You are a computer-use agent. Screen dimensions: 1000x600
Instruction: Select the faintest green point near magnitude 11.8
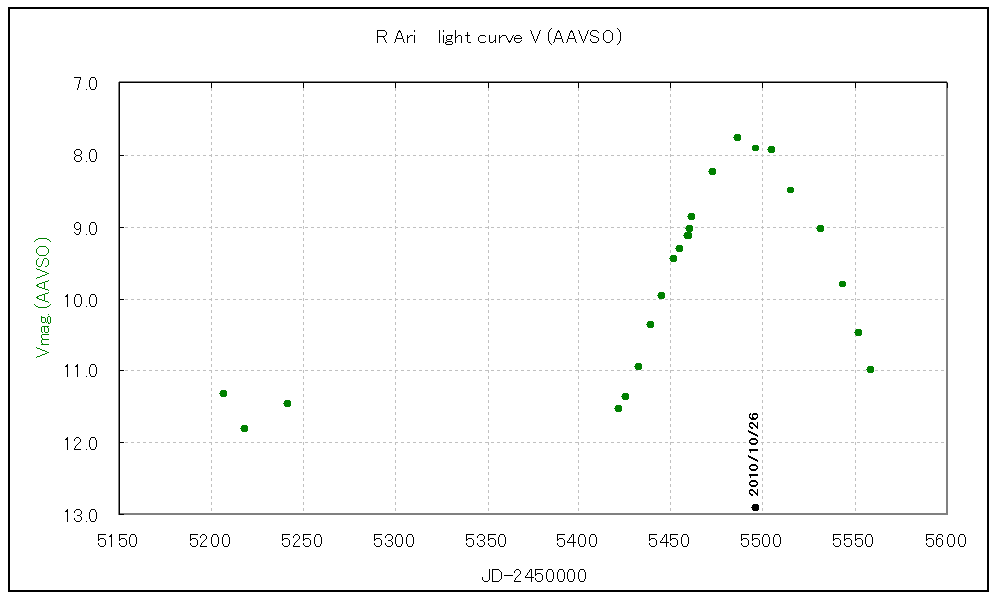pyautogui.click(x=244, y=428)
